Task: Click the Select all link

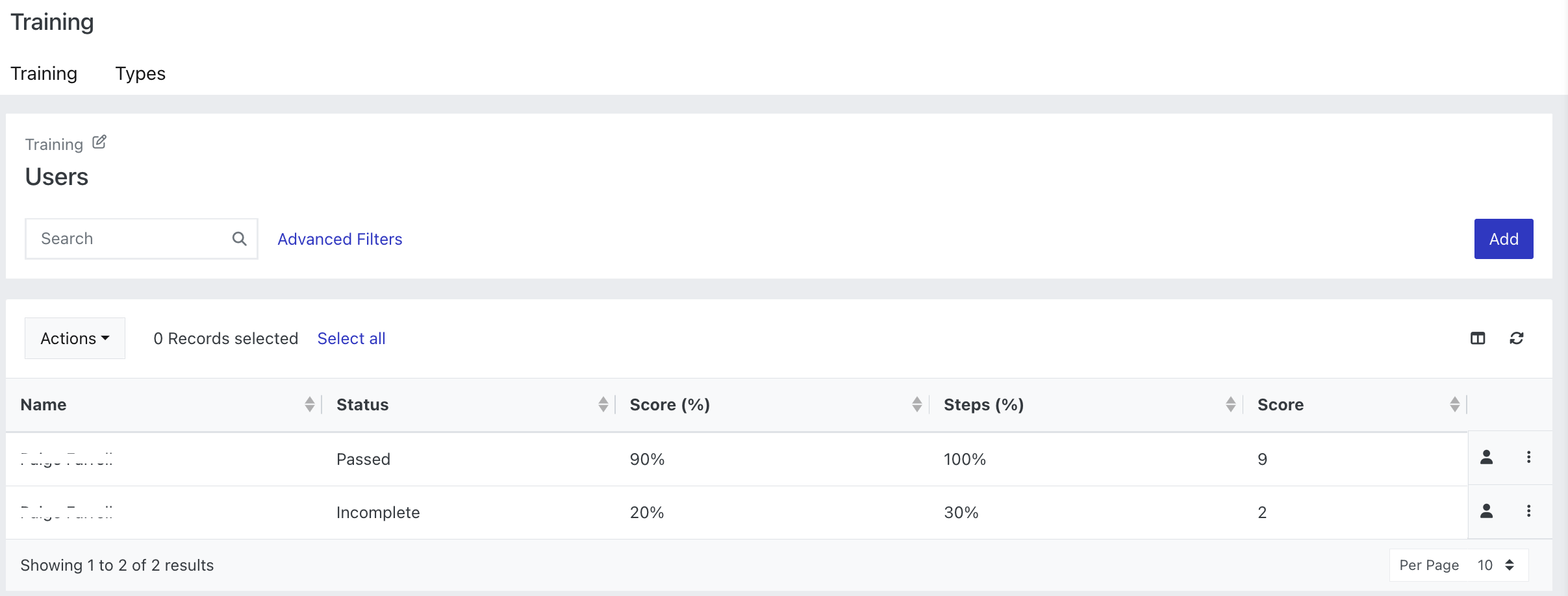Action: pos(351,338)
